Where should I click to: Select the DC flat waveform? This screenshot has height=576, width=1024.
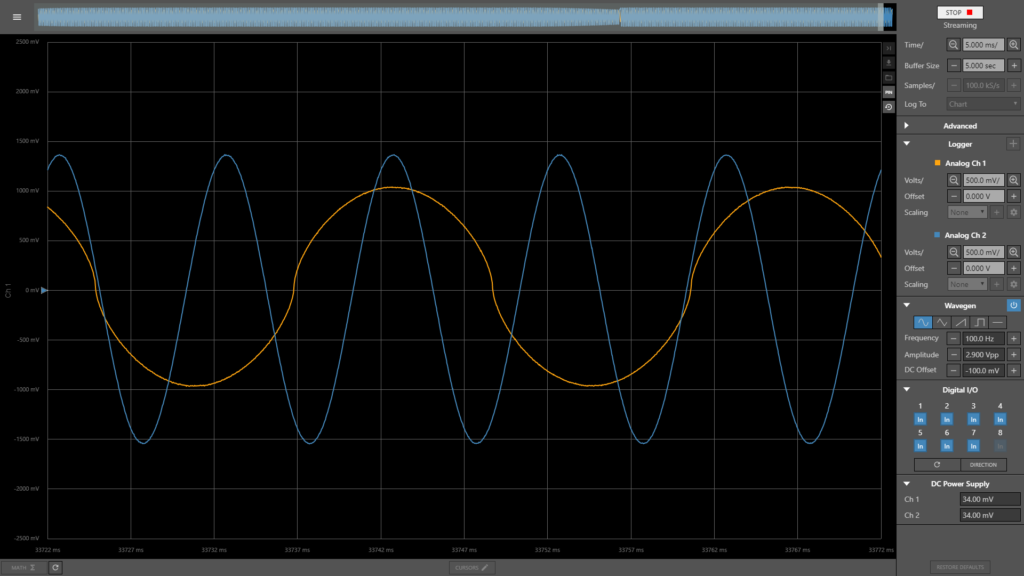click(x=997, y=322)
